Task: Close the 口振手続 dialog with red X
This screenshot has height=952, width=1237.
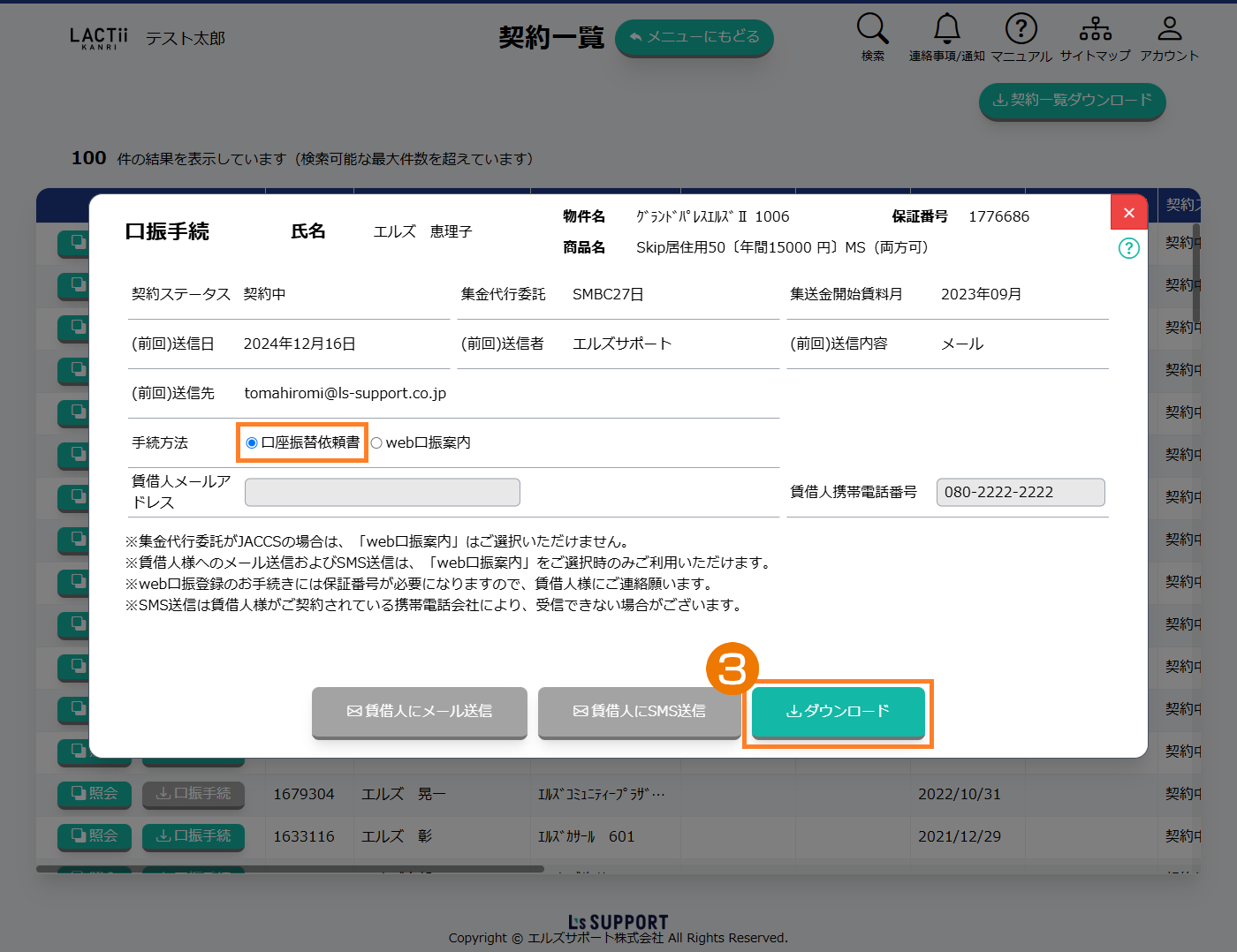Action: click(1128, 213)
